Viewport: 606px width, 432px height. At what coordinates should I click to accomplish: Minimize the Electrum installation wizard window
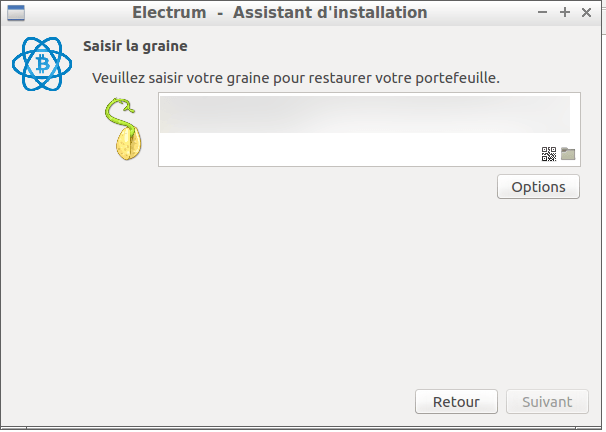542,12
